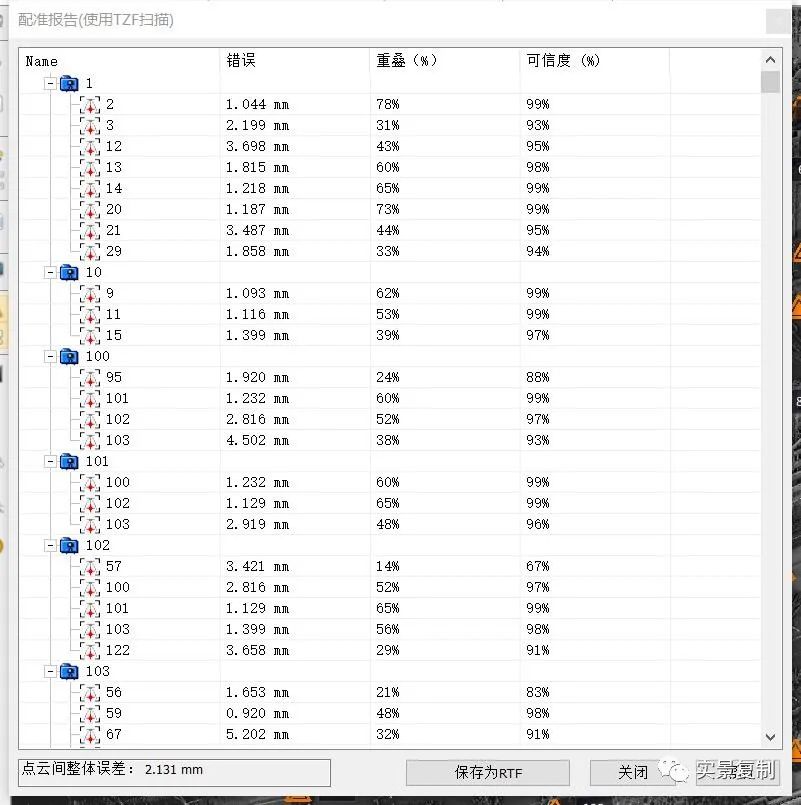801x805 pixels.
Task: Click the target icon of scan 56
Action: [x=90, y=693]
